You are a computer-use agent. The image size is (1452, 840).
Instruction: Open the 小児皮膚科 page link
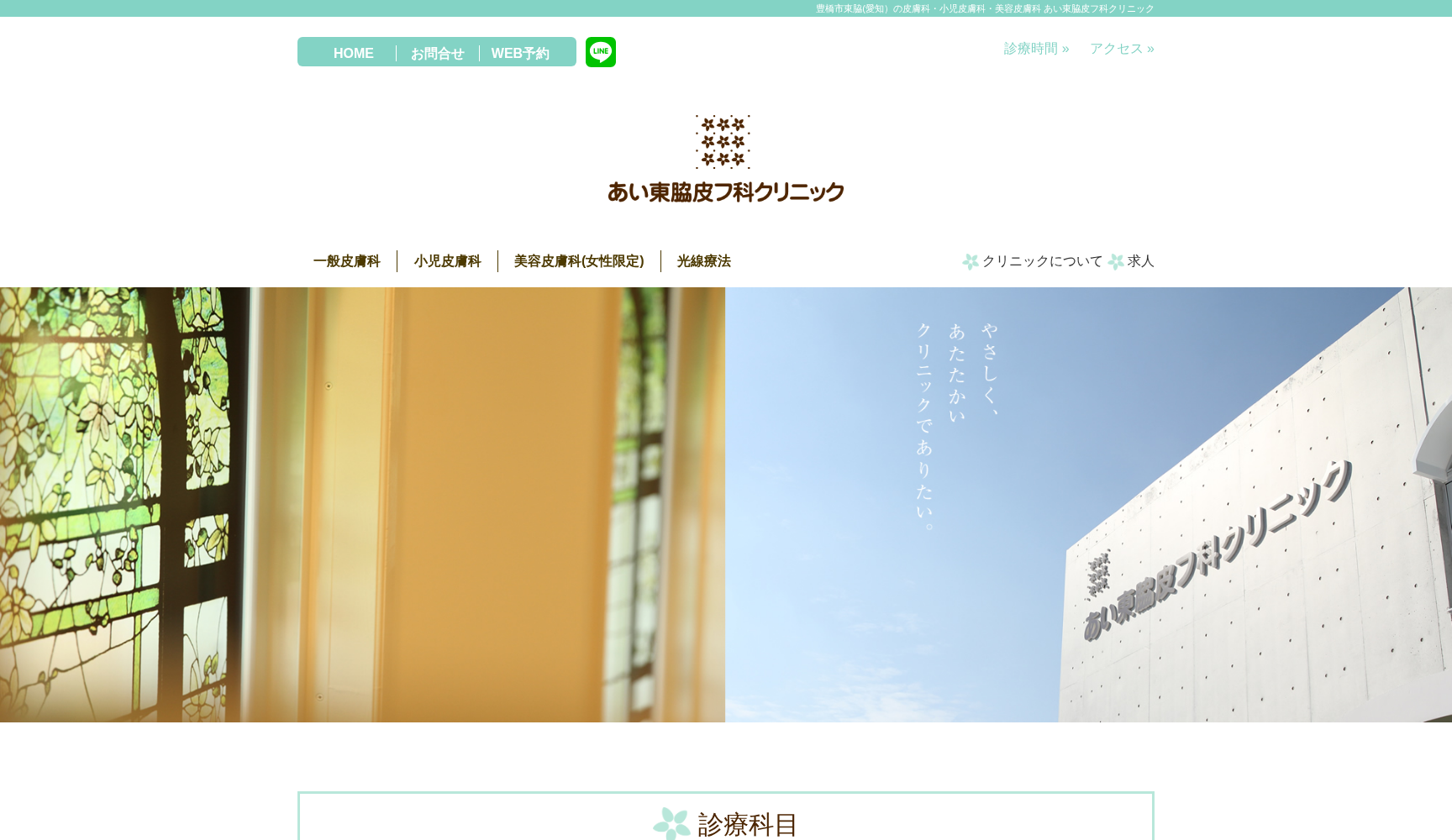448,261
